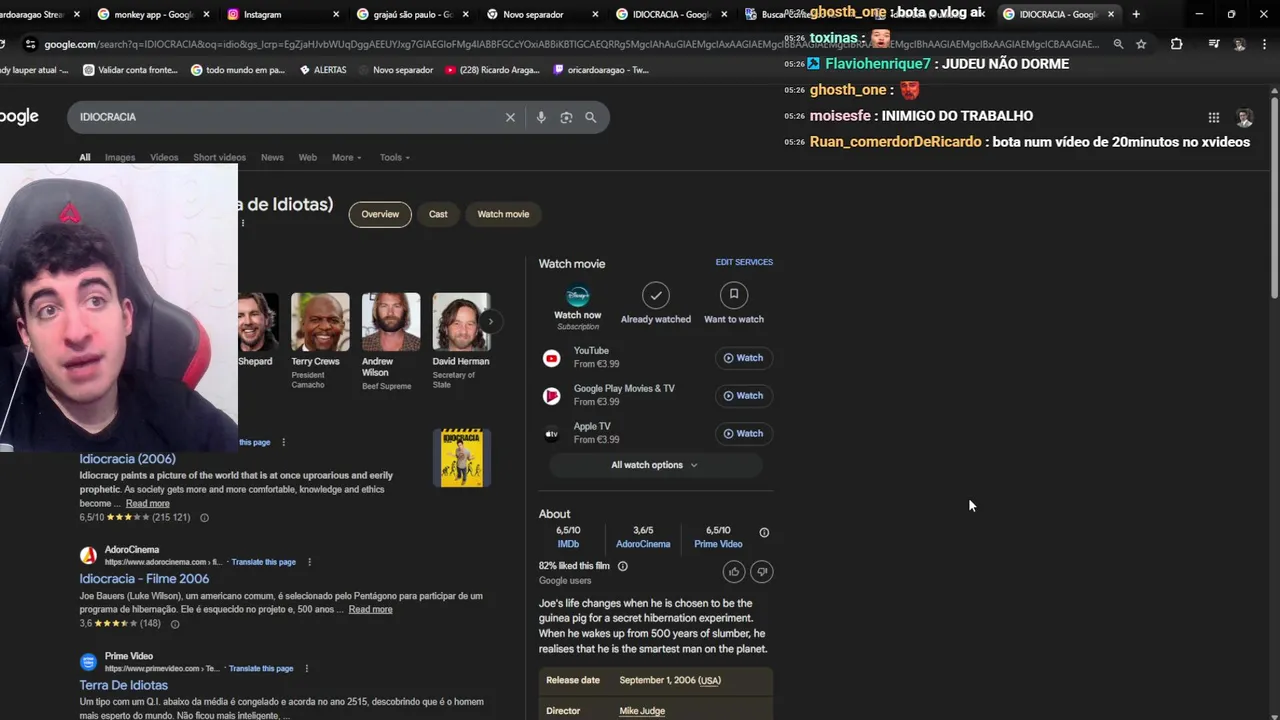Click thumbs down for this film
Screen dimensions: 1280x720
click(x=762, y=572)
